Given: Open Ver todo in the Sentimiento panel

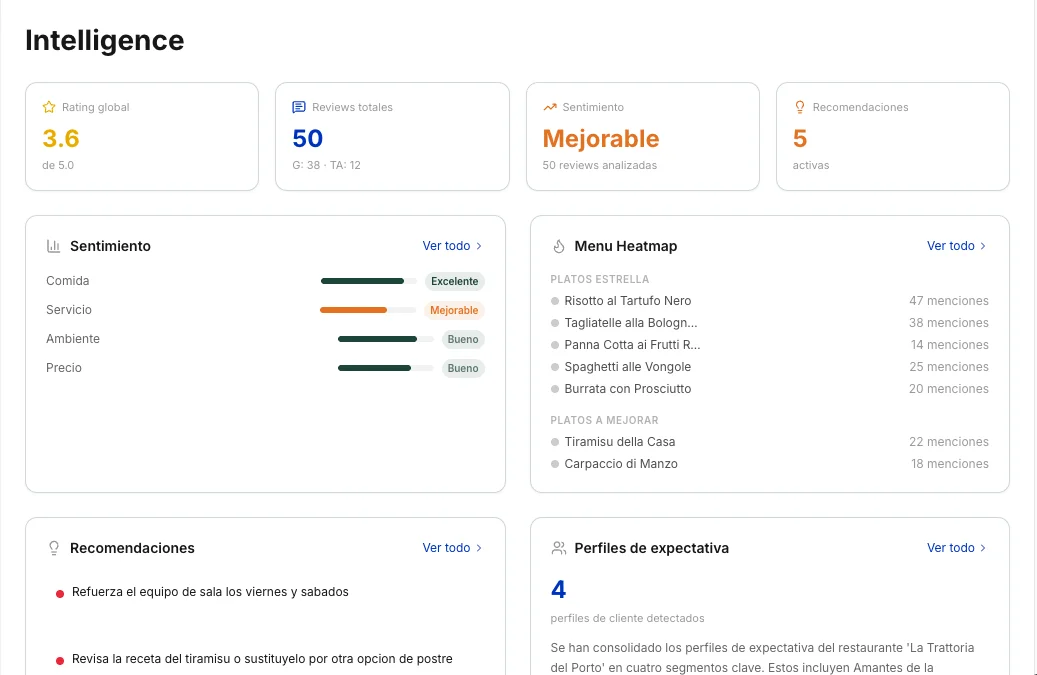Looking at the screenshot, I should [446, 246].
